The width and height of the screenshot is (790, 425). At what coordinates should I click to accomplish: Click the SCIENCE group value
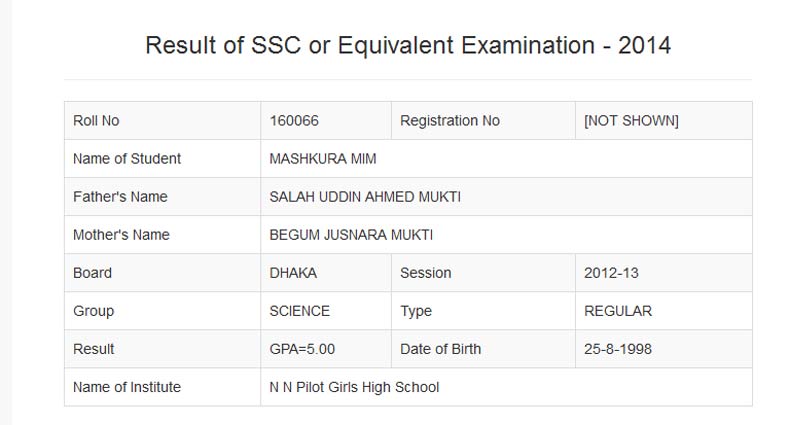click(300, 311)
